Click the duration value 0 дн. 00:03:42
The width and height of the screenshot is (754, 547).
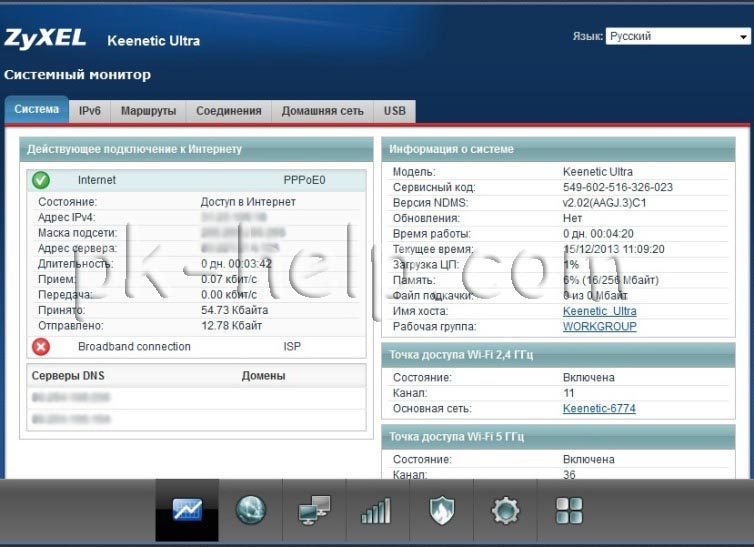point(236,264)
